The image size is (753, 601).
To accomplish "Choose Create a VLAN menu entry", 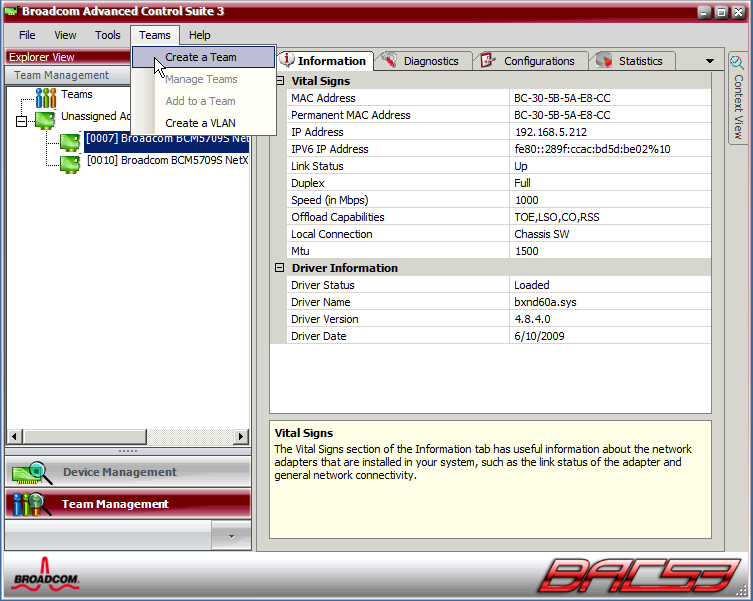I will [204, 123].
